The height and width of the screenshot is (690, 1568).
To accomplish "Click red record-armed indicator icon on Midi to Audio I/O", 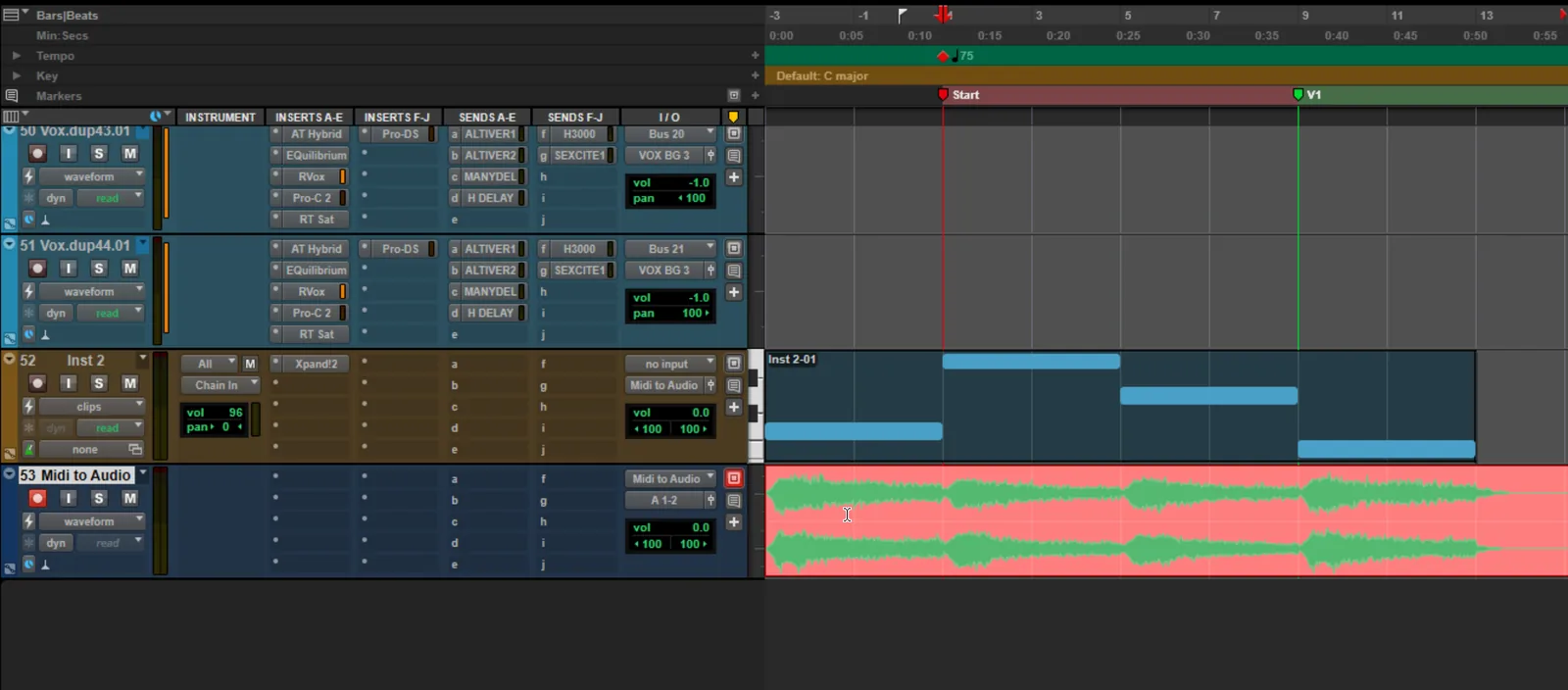I will point(733,478).
